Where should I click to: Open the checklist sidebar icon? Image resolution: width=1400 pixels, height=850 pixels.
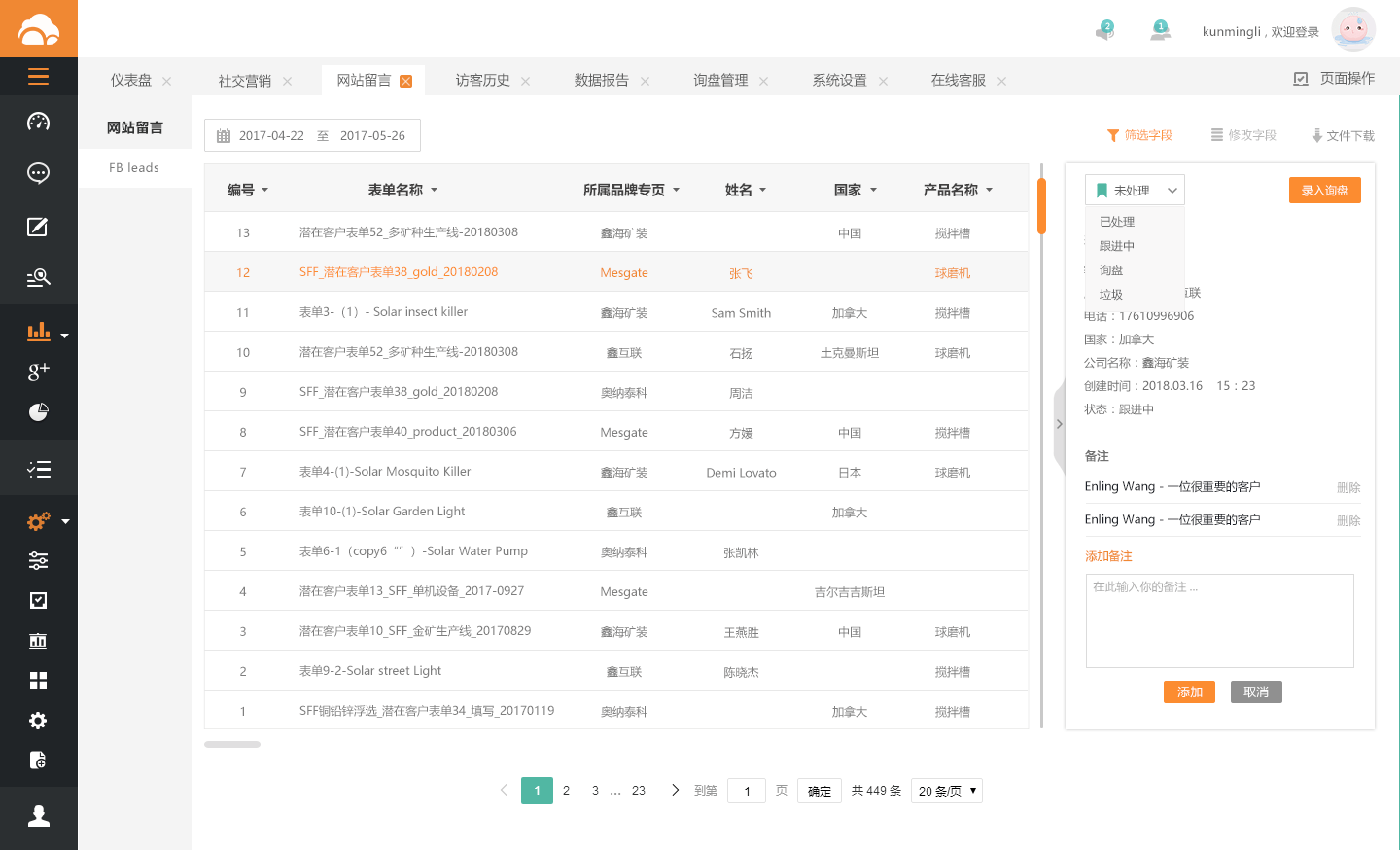pos(39,470)
